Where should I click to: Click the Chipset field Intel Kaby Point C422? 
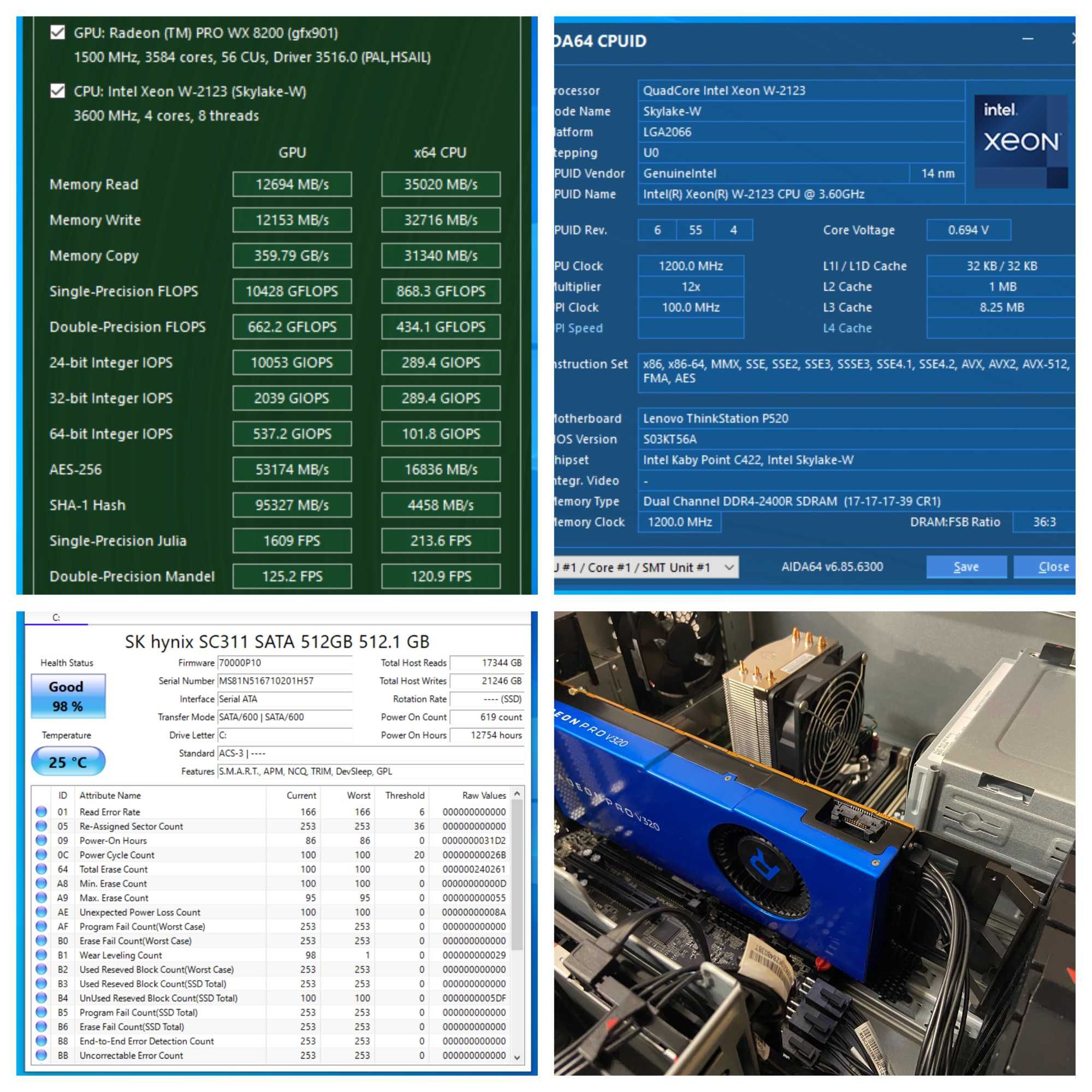pos(856,460)
